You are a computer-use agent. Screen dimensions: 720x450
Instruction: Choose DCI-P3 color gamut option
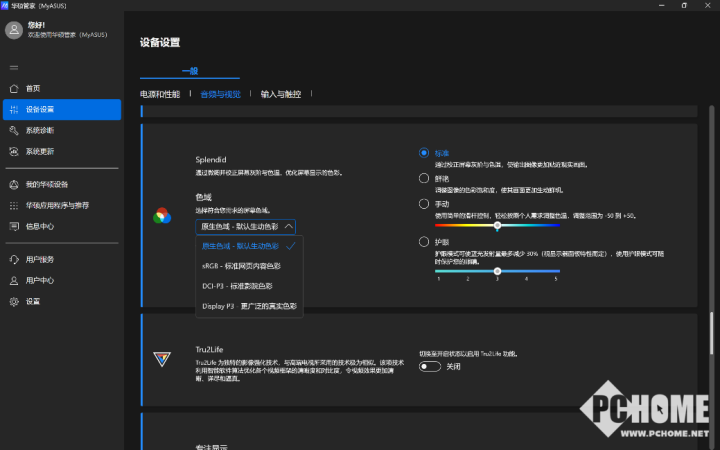point(249,286)
